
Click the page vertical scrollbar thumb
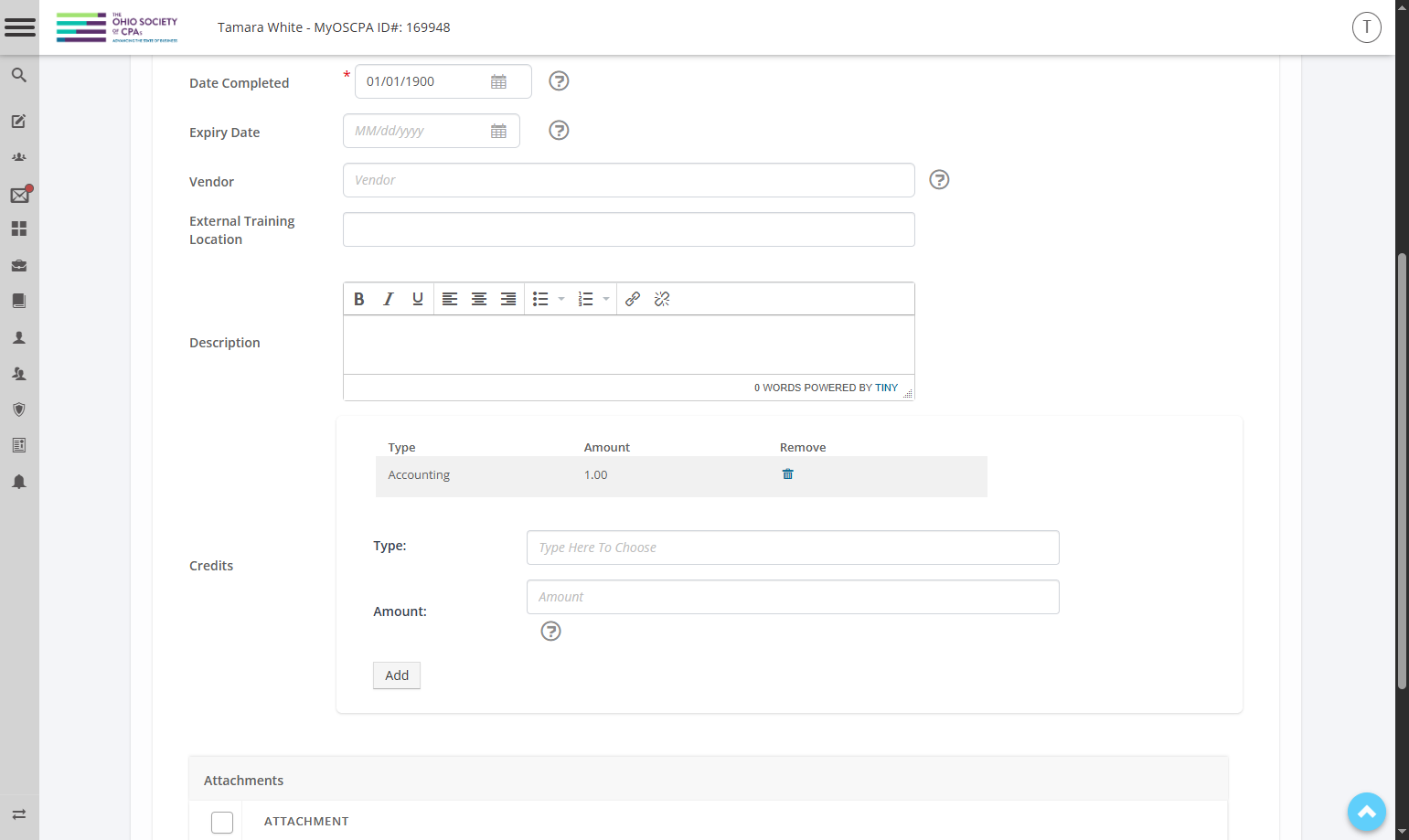click(x=1402, y=471)
